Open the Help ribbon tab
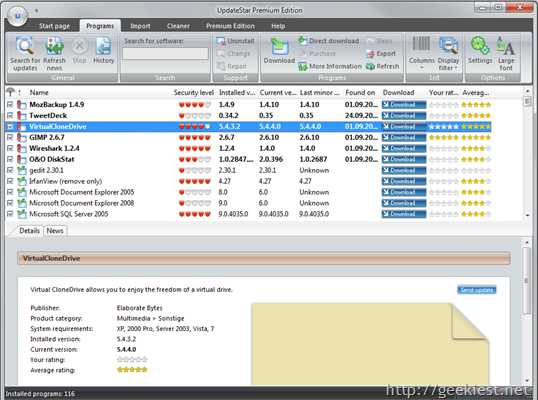The width and height of the screenshot is (538, 400). [278, 26]
